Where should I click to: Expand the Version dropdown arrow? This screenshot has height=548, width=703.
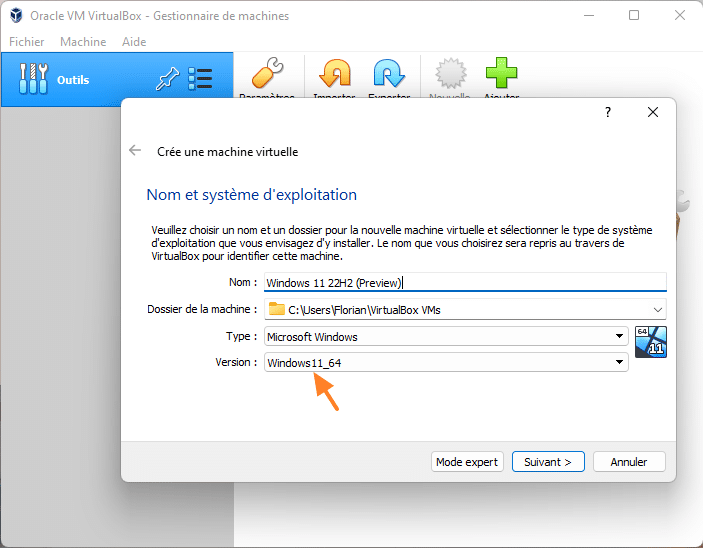tap(619, 362)
